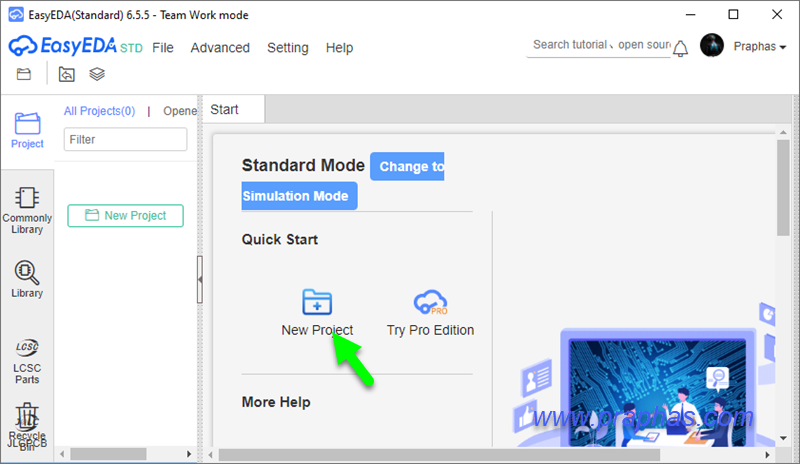Click the vertical scrollbar of Start page
This screenshot has height=464, width=800.
[783, 188]
